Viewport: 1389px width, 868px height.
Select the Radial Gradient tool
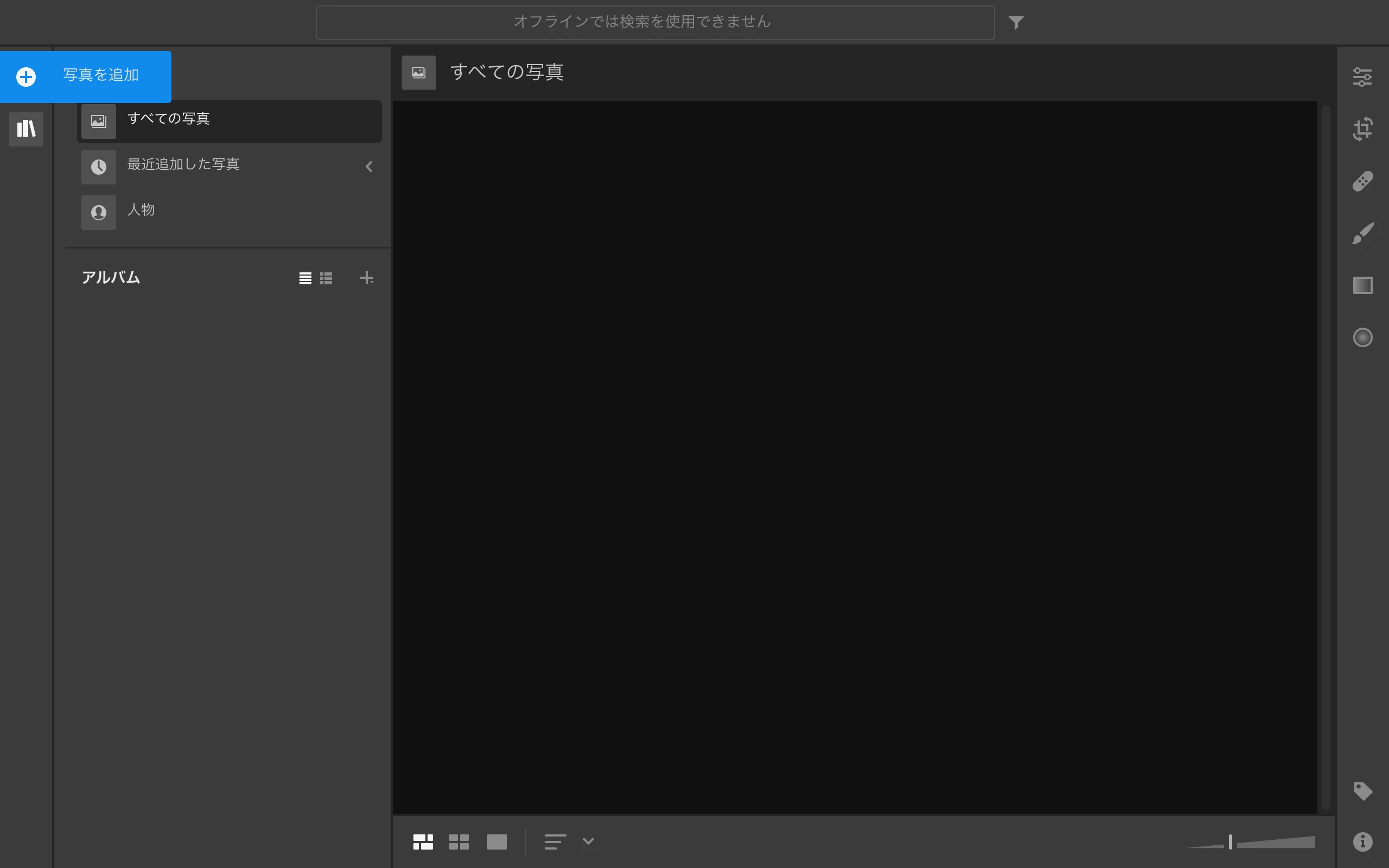coord(1362,337)
